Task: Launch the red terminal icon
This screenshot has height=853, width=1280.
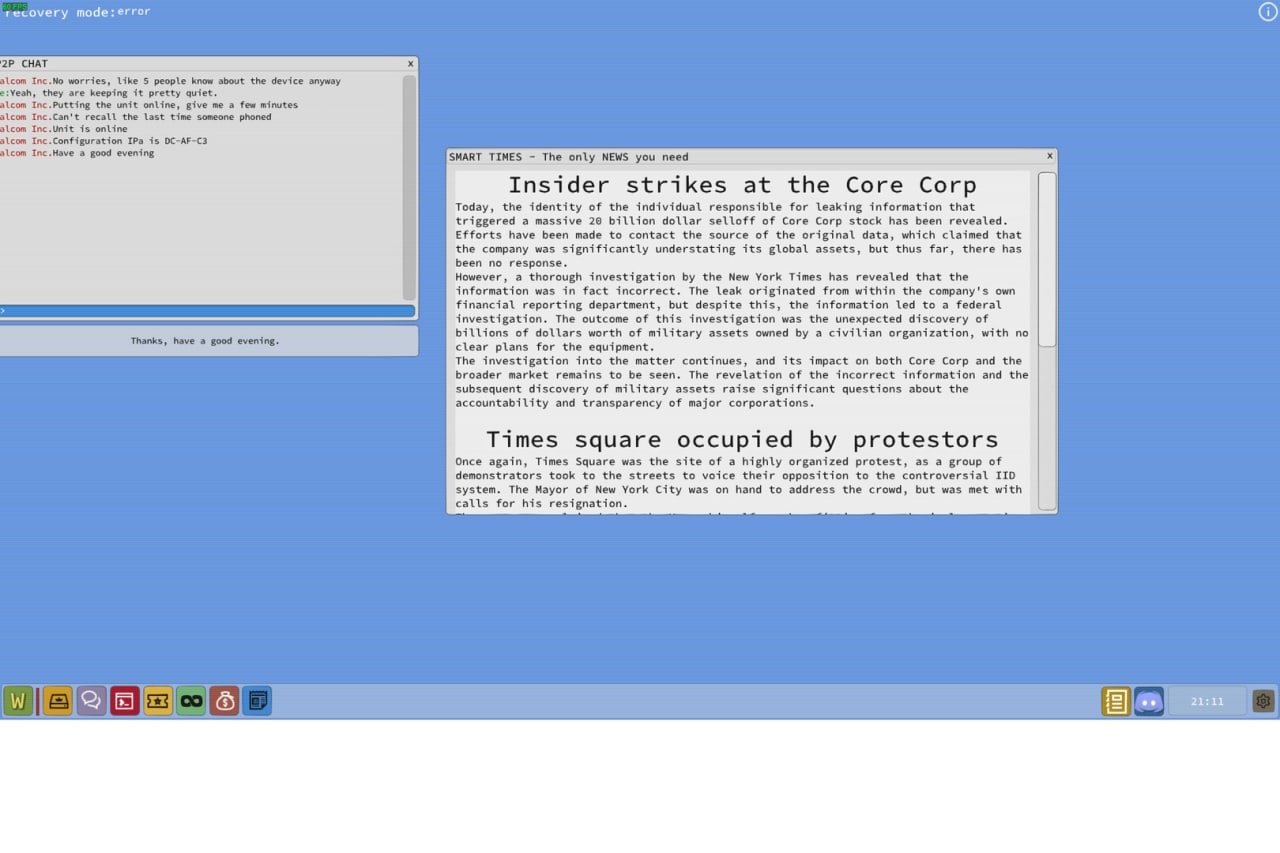Action: [x=125, y=701]
